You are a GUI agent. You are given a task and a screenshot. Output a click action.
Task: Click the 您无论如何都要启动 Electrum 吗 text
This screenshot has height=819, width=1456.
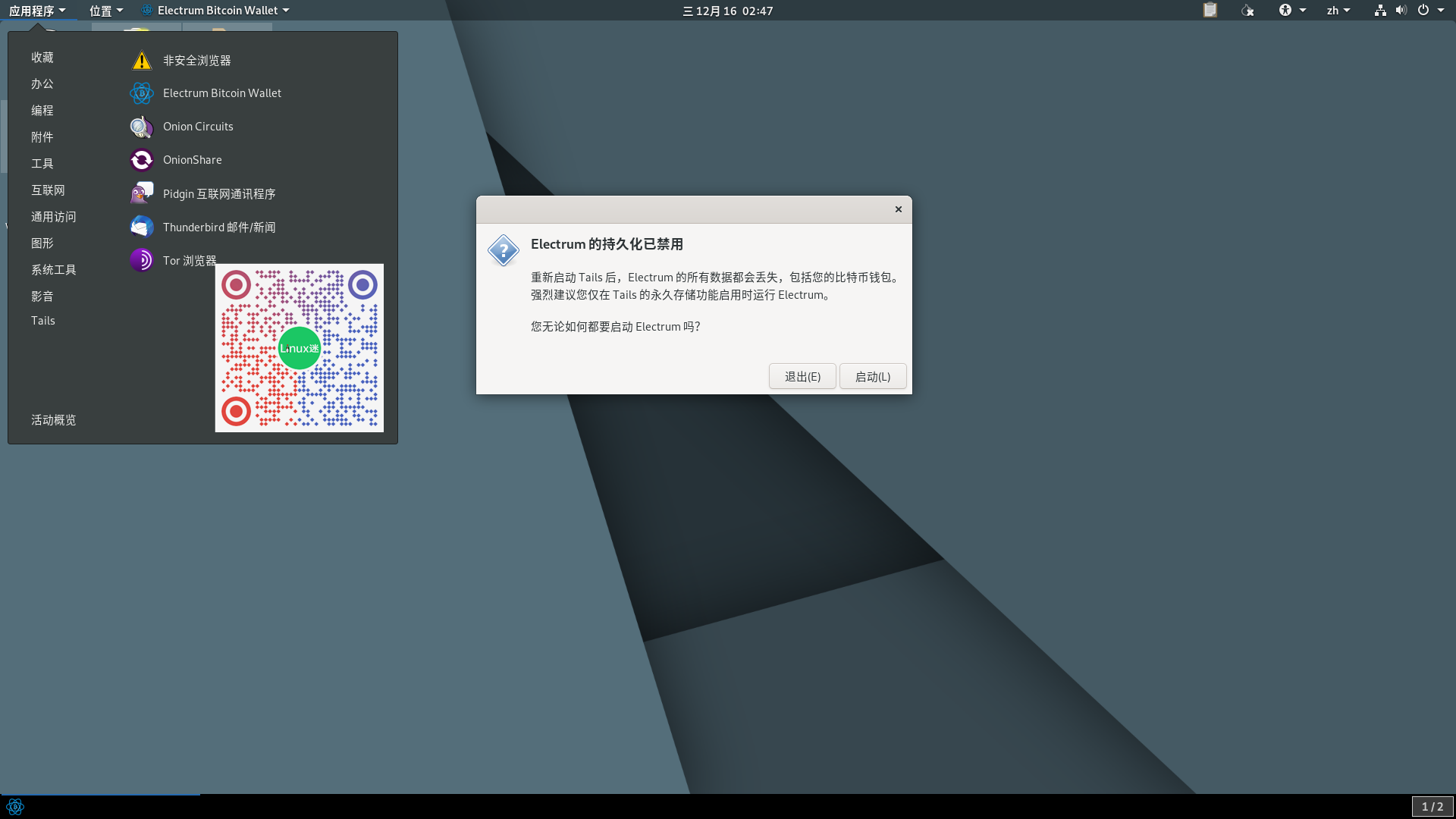click(x=615, y=327)
